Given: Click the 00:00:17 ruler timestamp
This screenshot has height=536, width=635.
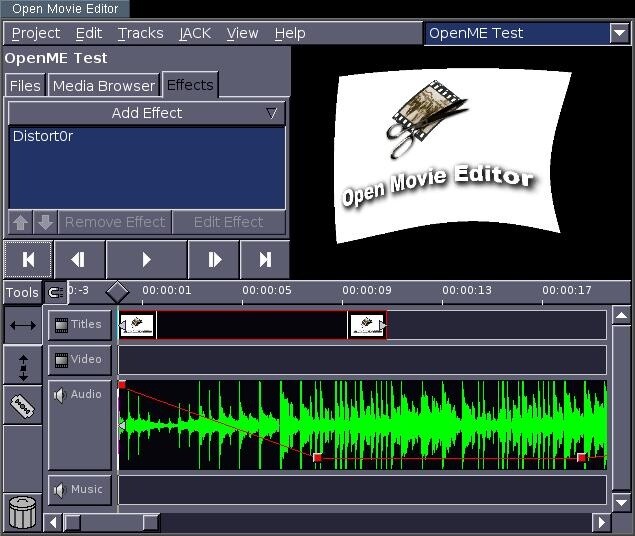Looking at the screenshot, I should point(567,290).
